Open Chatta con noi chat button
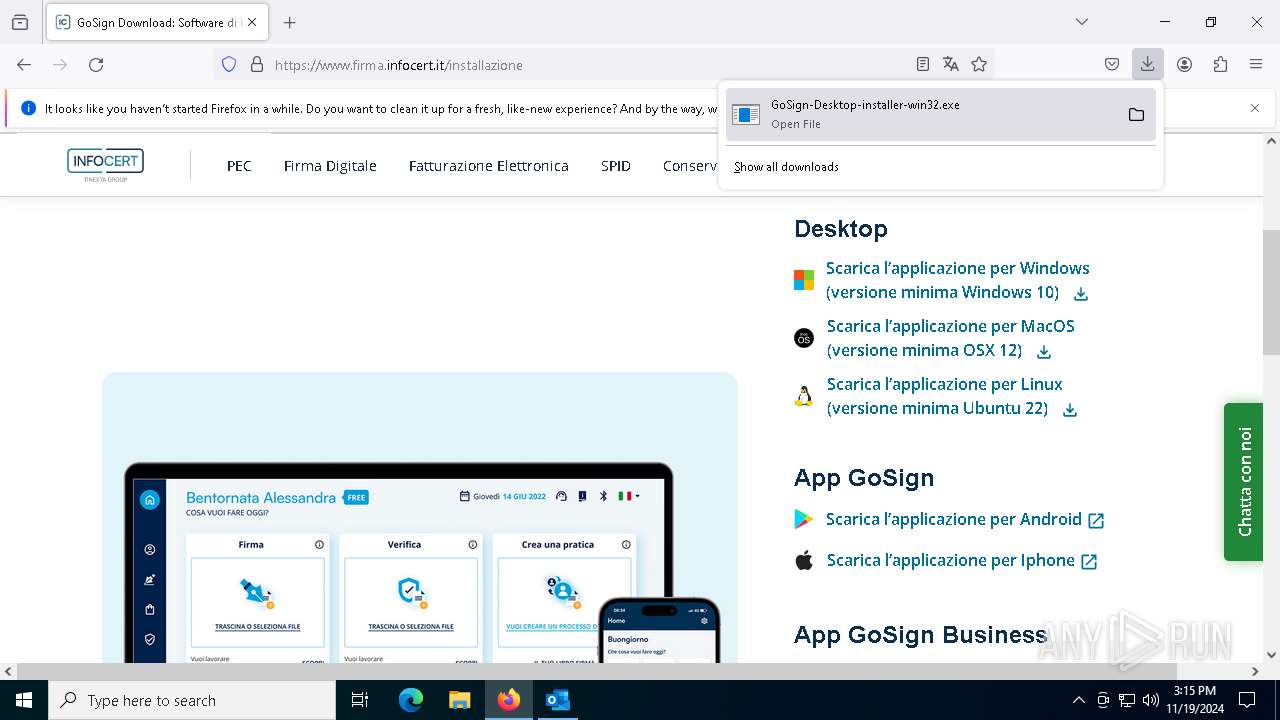 [x=1243, y=482]
